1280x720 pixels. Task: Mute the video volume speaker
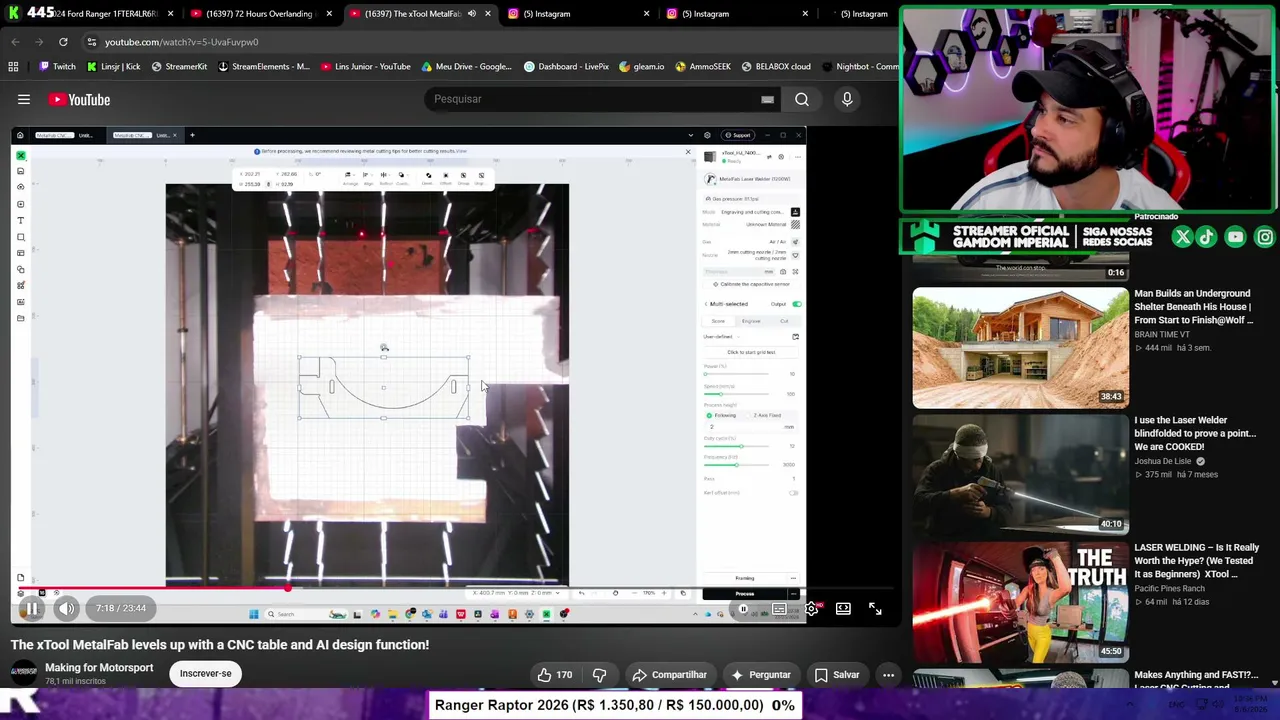click(x=66, y=608)
